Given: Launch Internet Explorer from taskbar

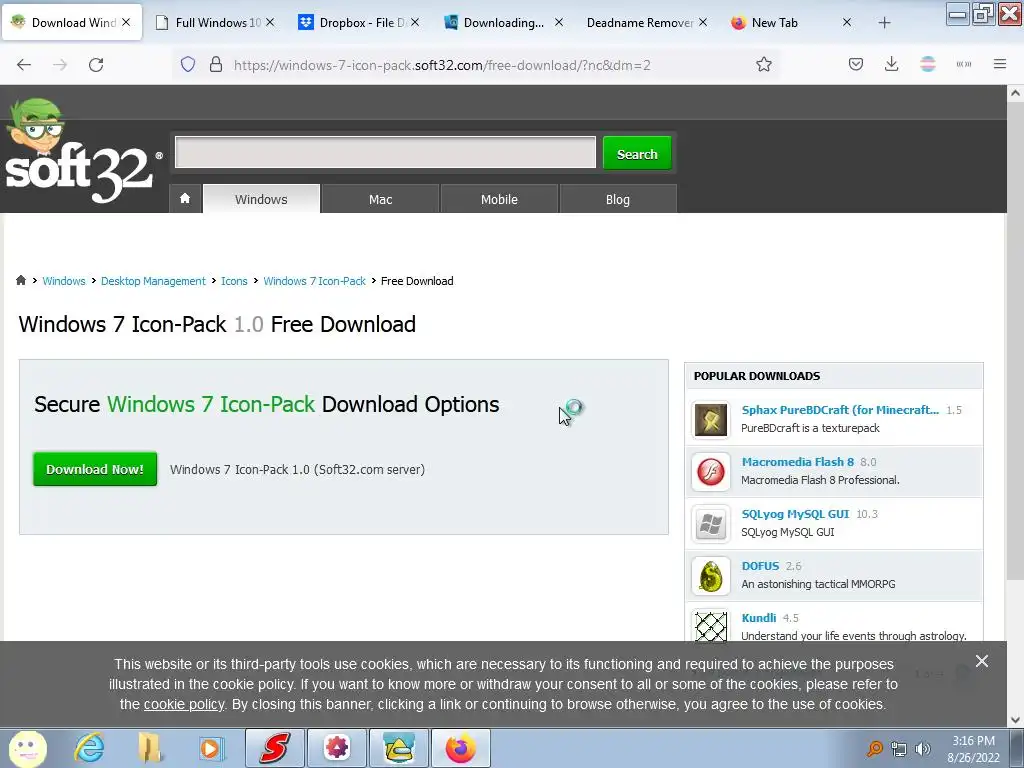Looking at the screenshot, I should pos(89,748).
